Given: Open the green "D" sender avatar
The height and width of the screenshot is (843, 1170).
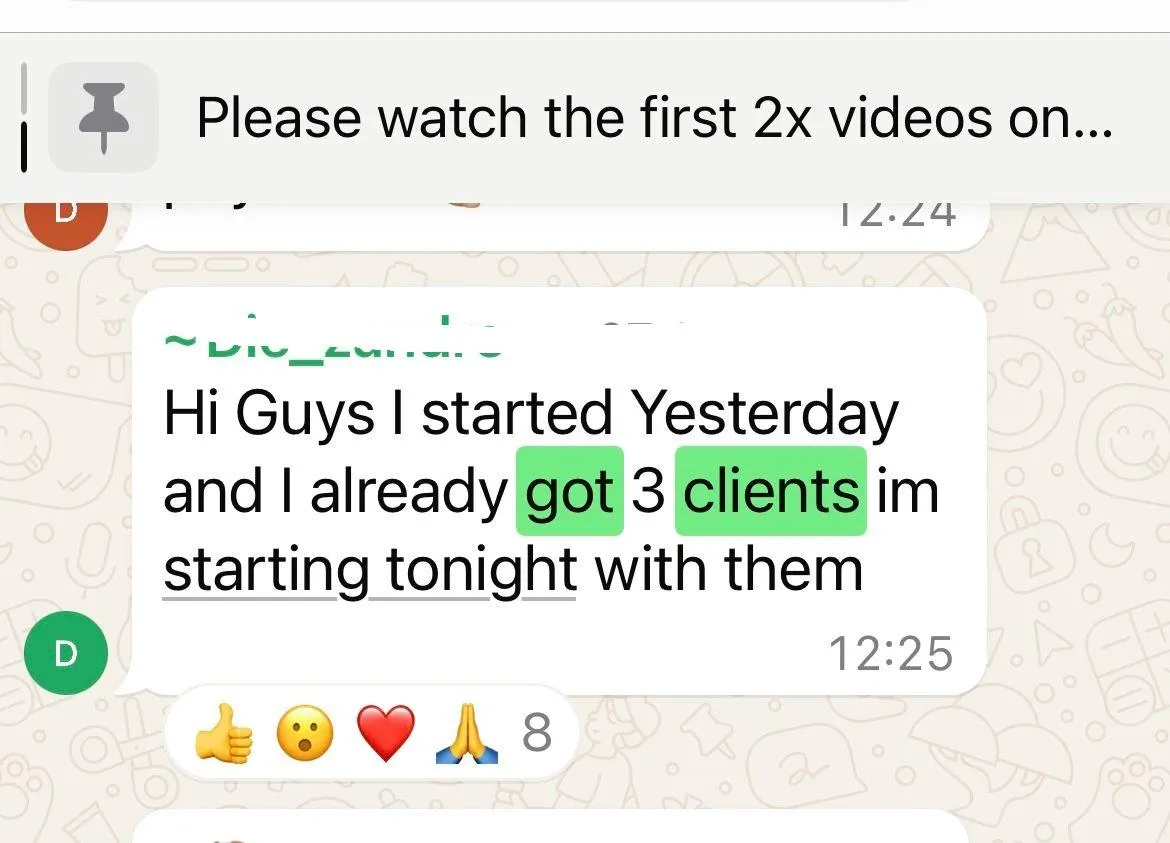Looking at the screenshot, I should coord(66,653).
